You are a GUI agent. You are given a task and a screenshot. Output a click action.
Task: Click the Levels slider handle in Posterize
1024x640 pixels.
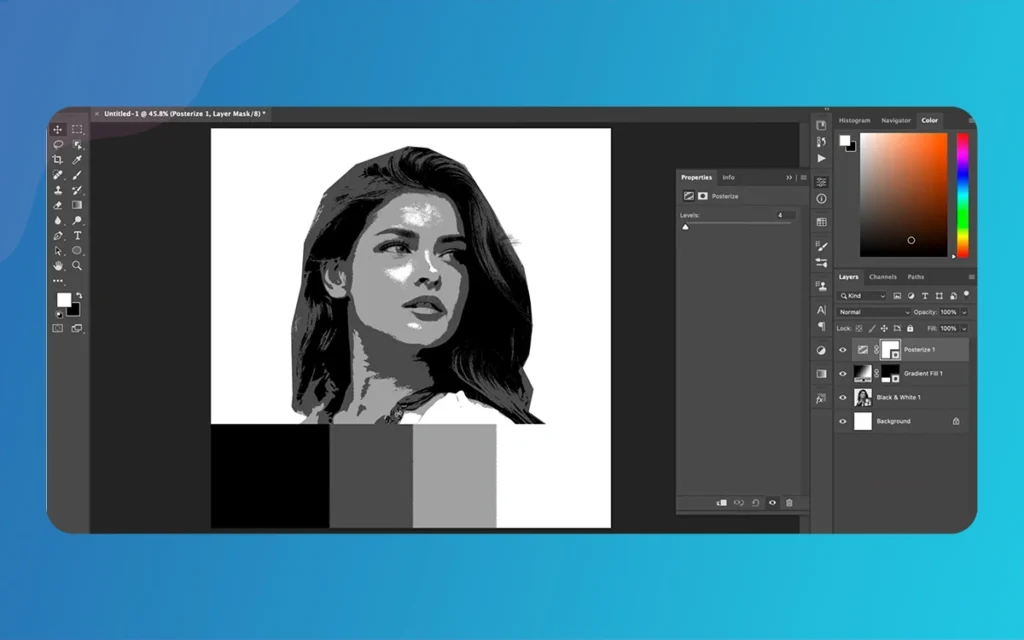point(685,228)
